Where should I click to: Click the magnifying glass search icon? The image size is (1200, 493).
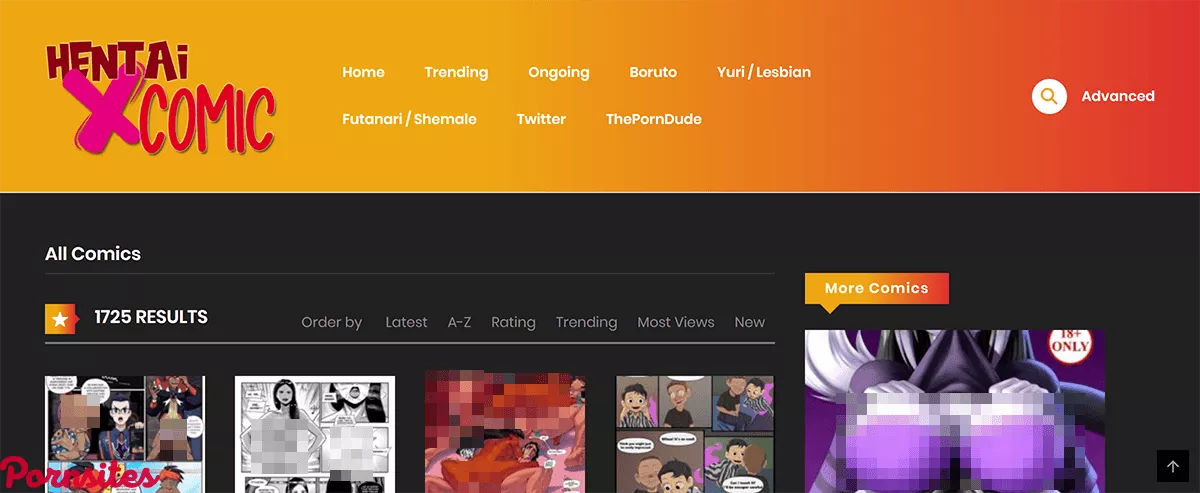point(1049,96)
